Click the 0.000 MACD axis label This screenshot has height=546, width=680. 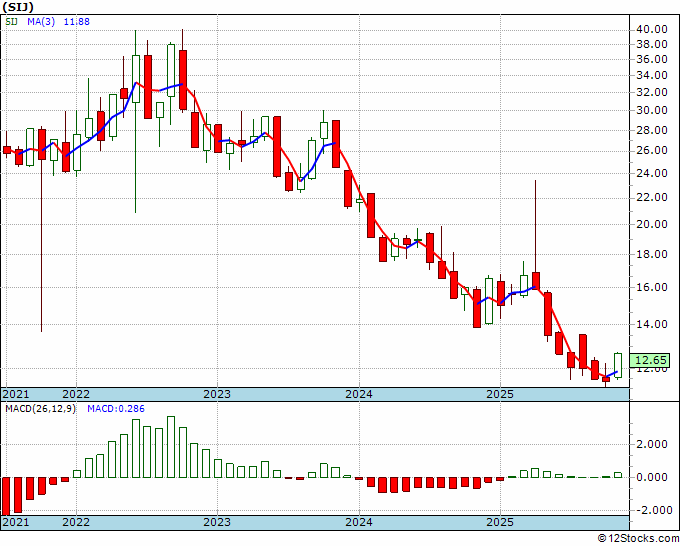coord(653,477)
